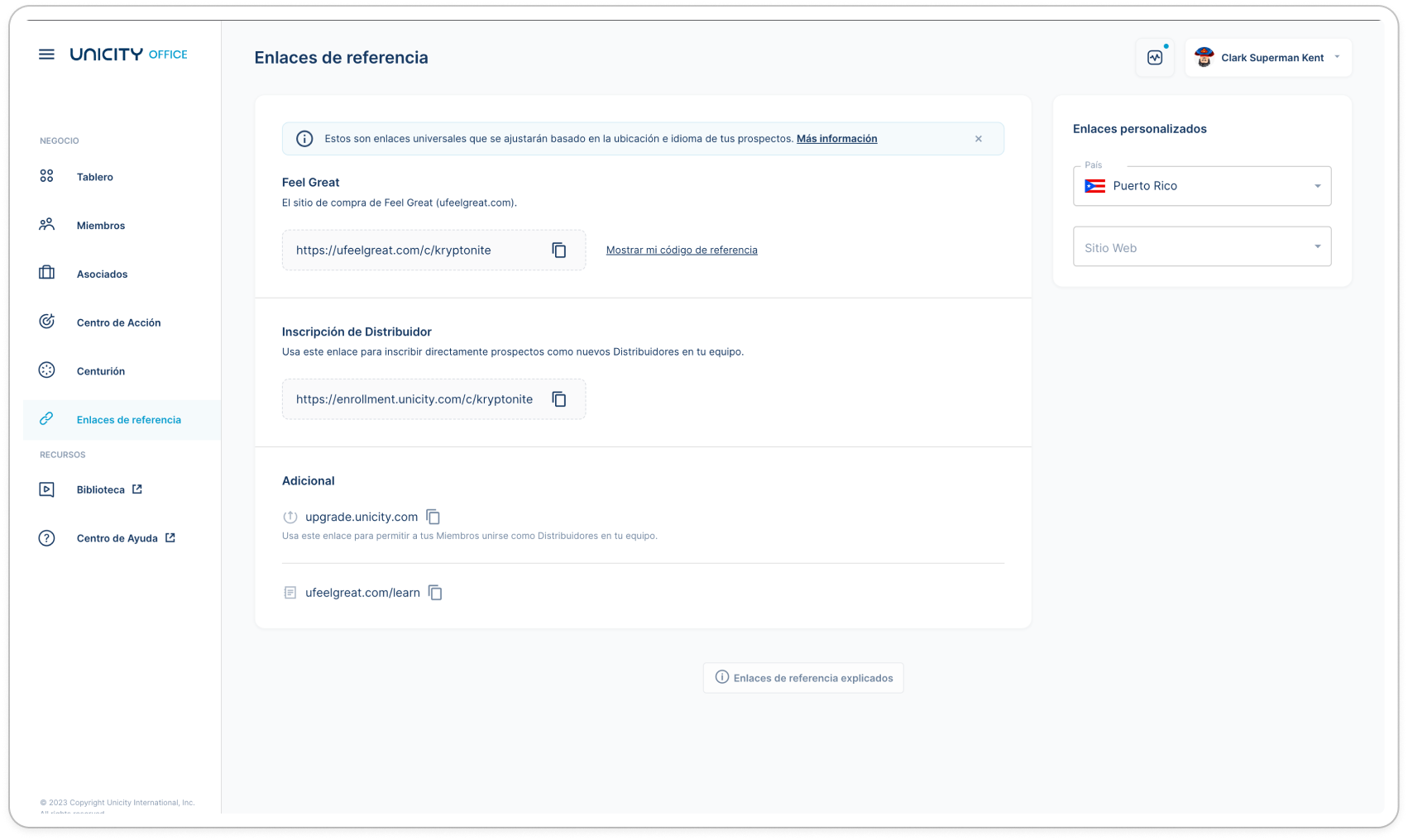
Task: Click the external-link icon beside Biblioteca
Action: click(x=137, y=489)
